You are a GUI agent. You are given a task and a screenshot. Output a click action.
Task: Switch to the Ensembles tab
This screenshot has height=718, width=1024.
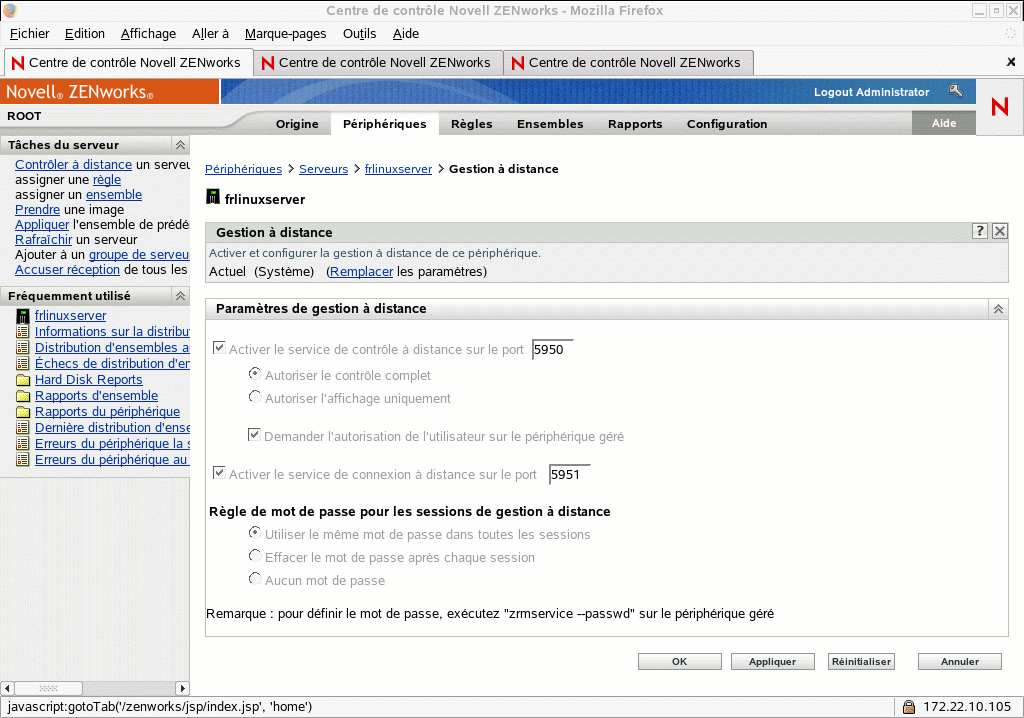coord(550,124)
